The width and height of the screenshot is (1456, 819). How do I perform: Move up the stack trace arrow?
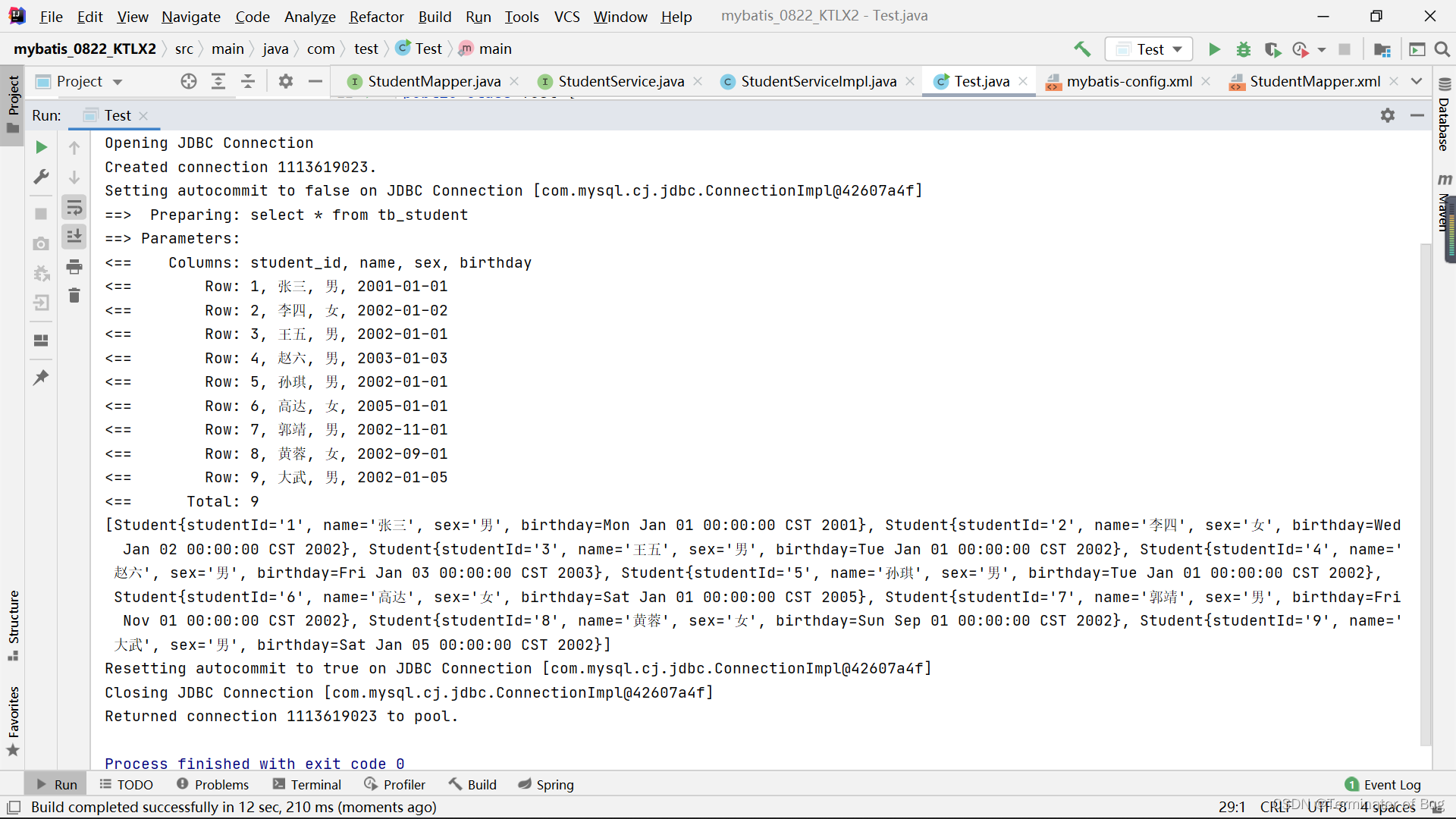(x=74, y=147)
